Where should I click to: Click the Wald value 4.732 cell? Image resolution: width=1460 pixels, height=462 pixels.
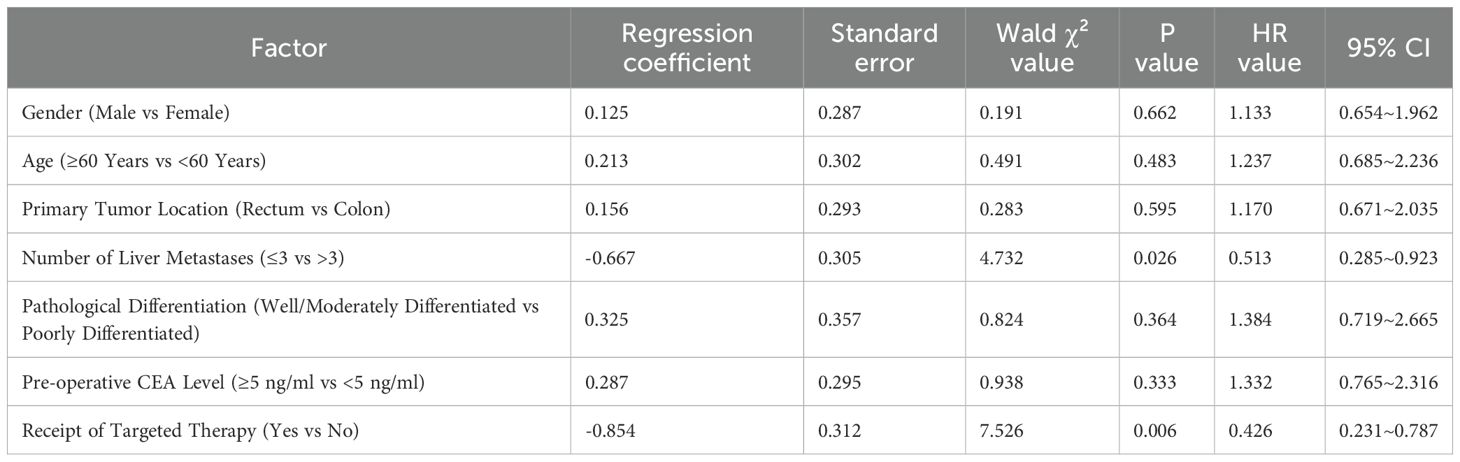point(1041,257)
